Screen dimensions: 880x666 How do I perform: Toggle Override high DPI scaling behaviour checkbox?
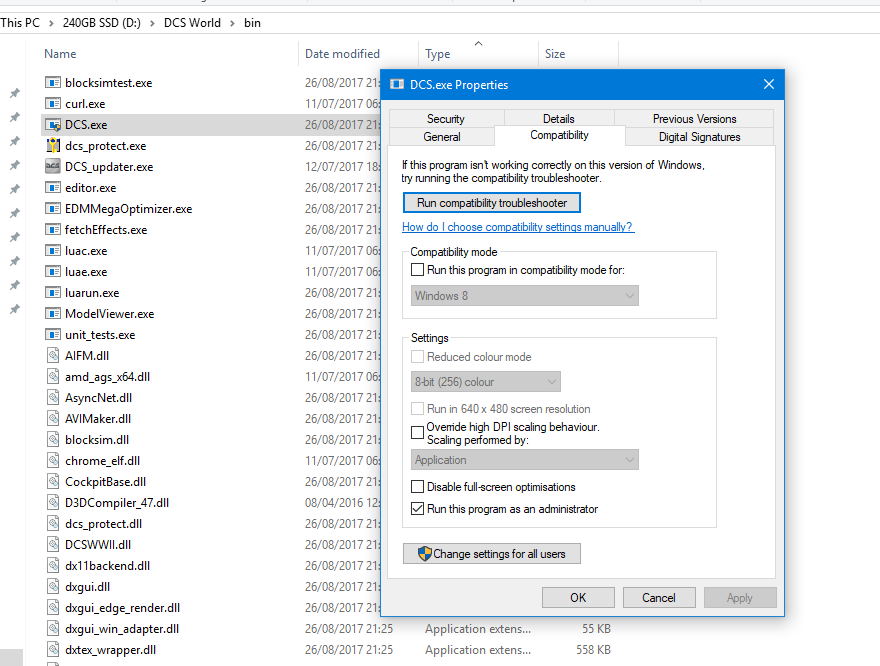418,433
